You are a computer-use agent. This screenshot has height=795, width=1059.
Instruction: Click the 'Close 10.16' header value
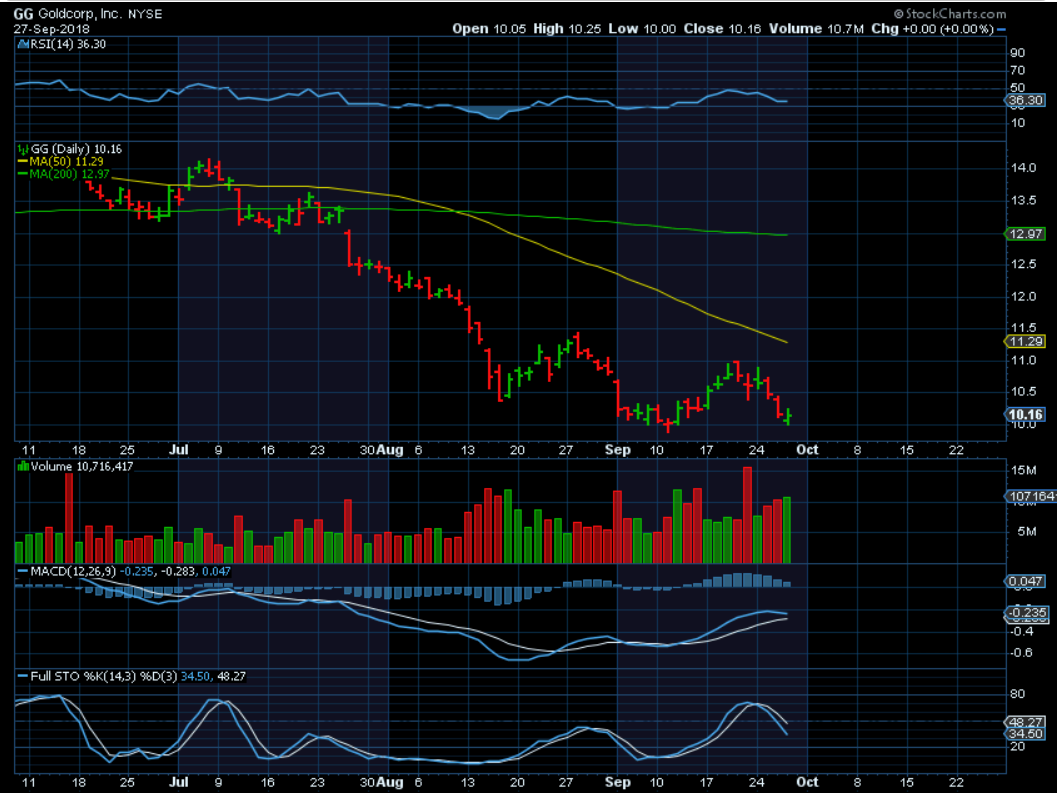coord(722,29)
